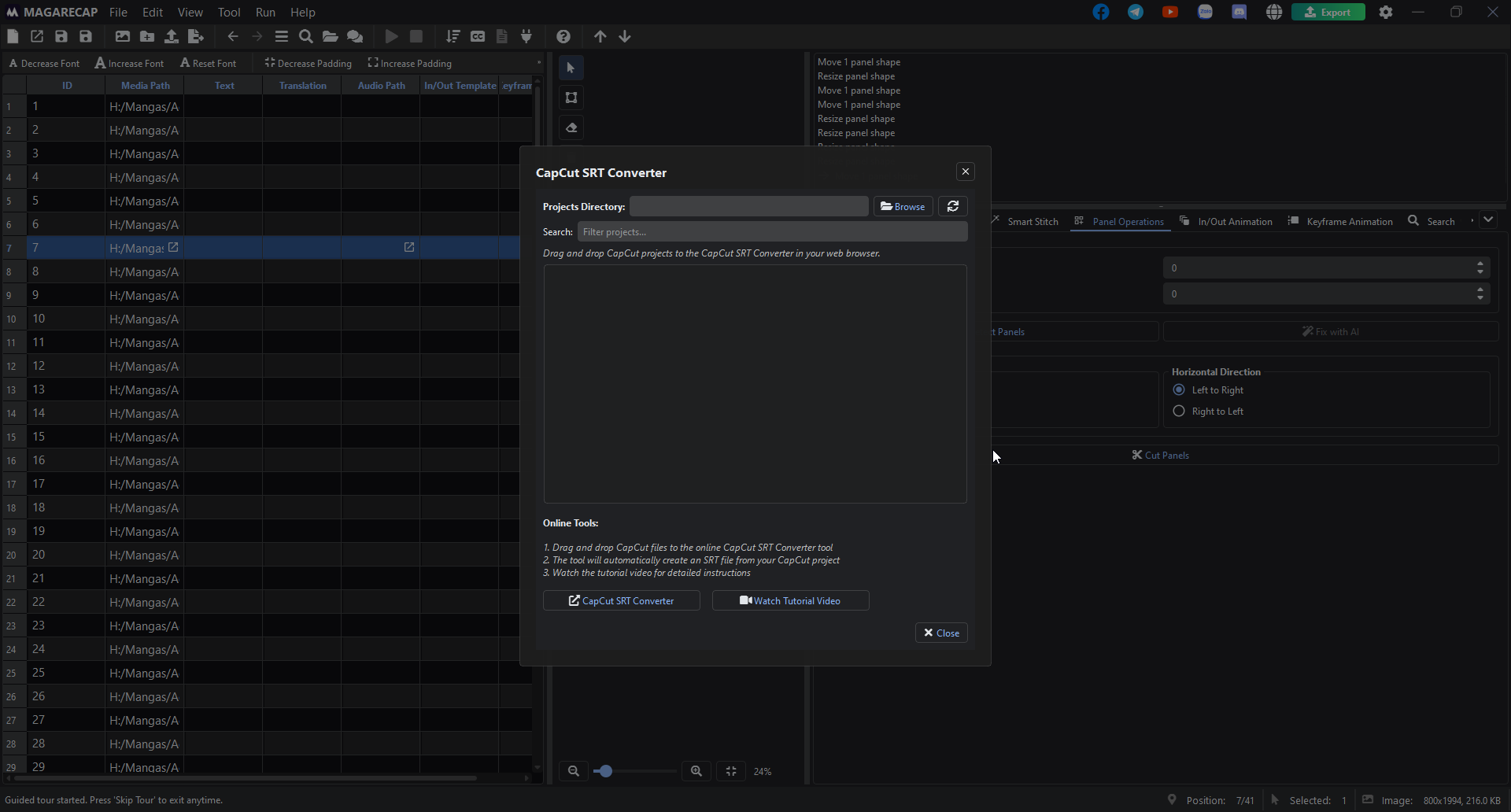
Task: Click the three-bar list icon in toolbar
Action: coord(282,36)
